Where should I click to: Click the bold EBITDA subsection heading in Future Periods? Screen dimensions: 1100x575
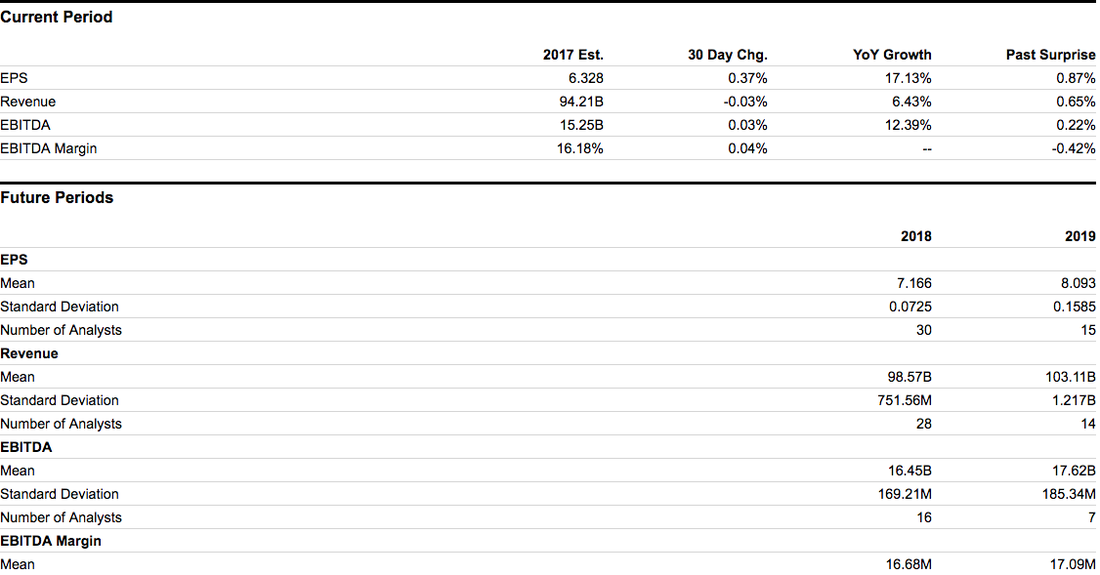26,447
